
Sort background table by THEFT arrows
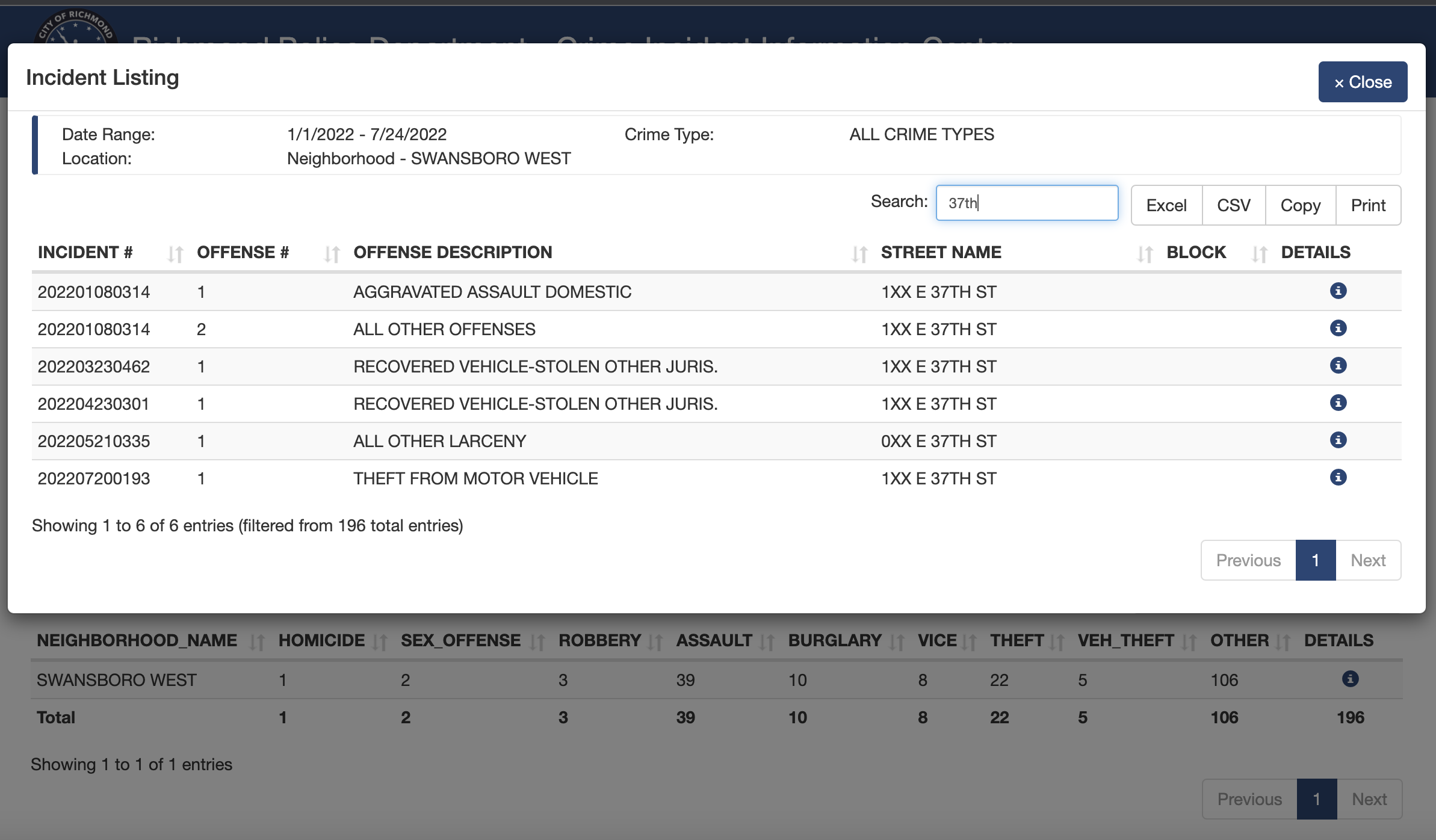point(1057,642)
